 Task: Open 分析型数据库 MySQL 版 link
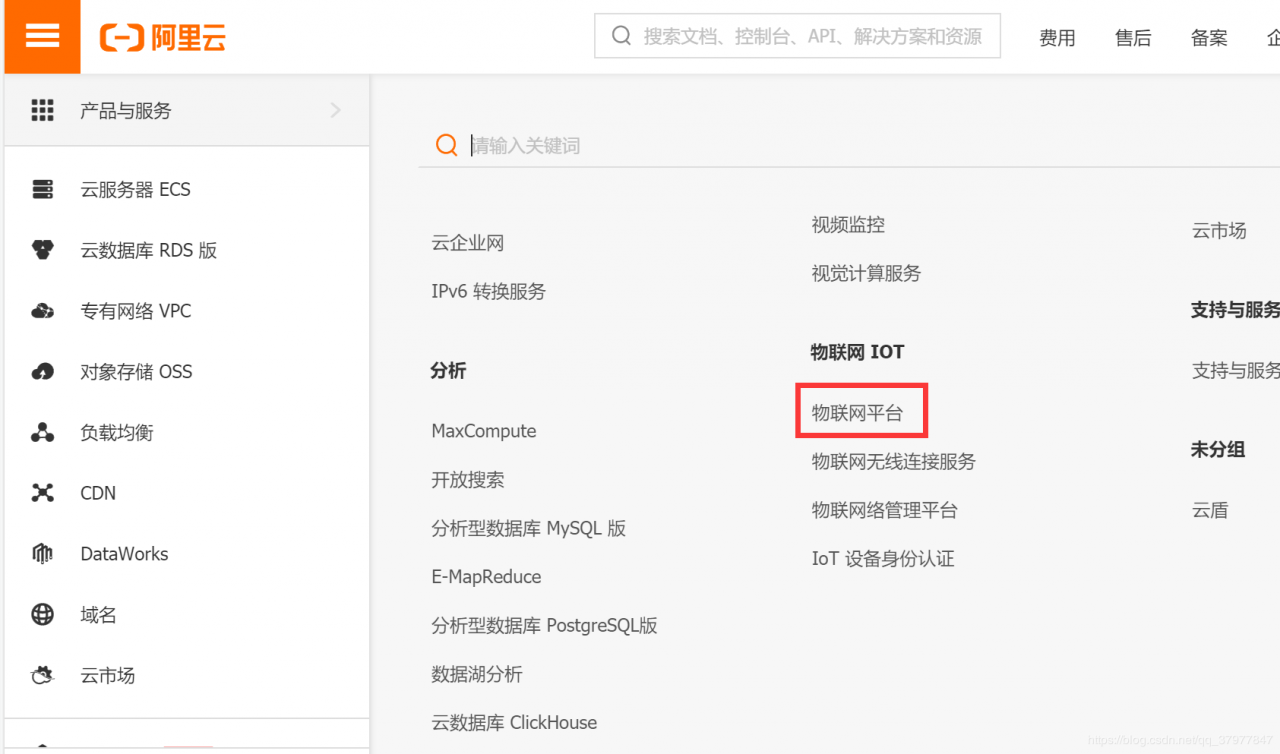tap(529, 528)
